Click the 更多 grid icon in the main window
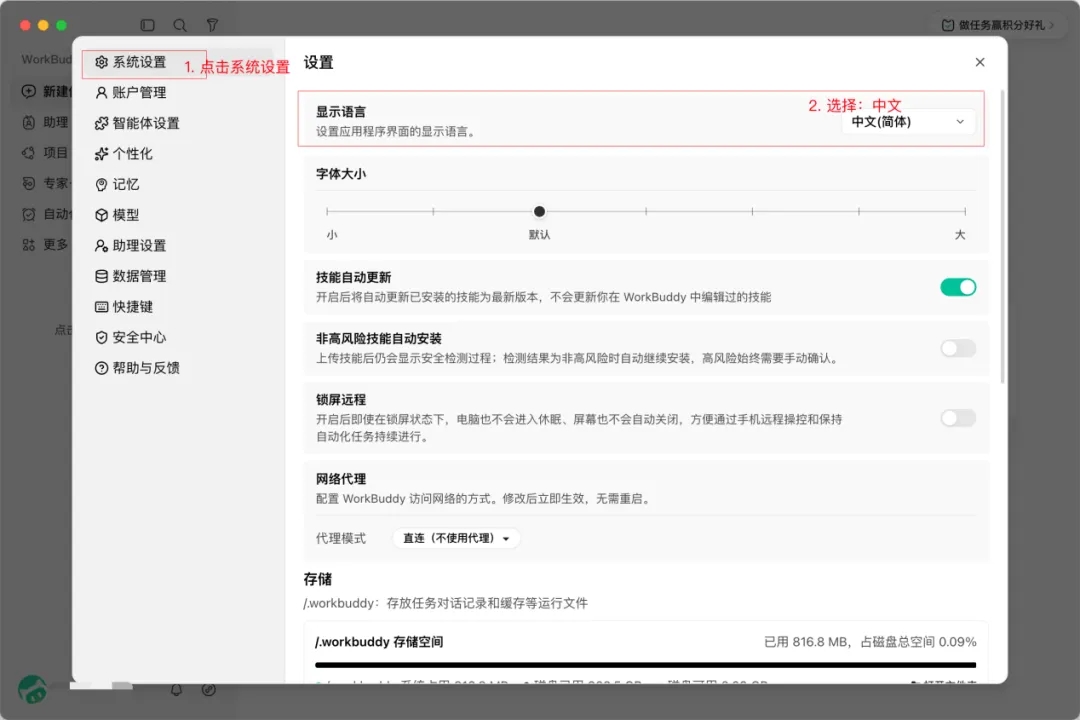Screen dimensions: 1080x720 (29, 245)
